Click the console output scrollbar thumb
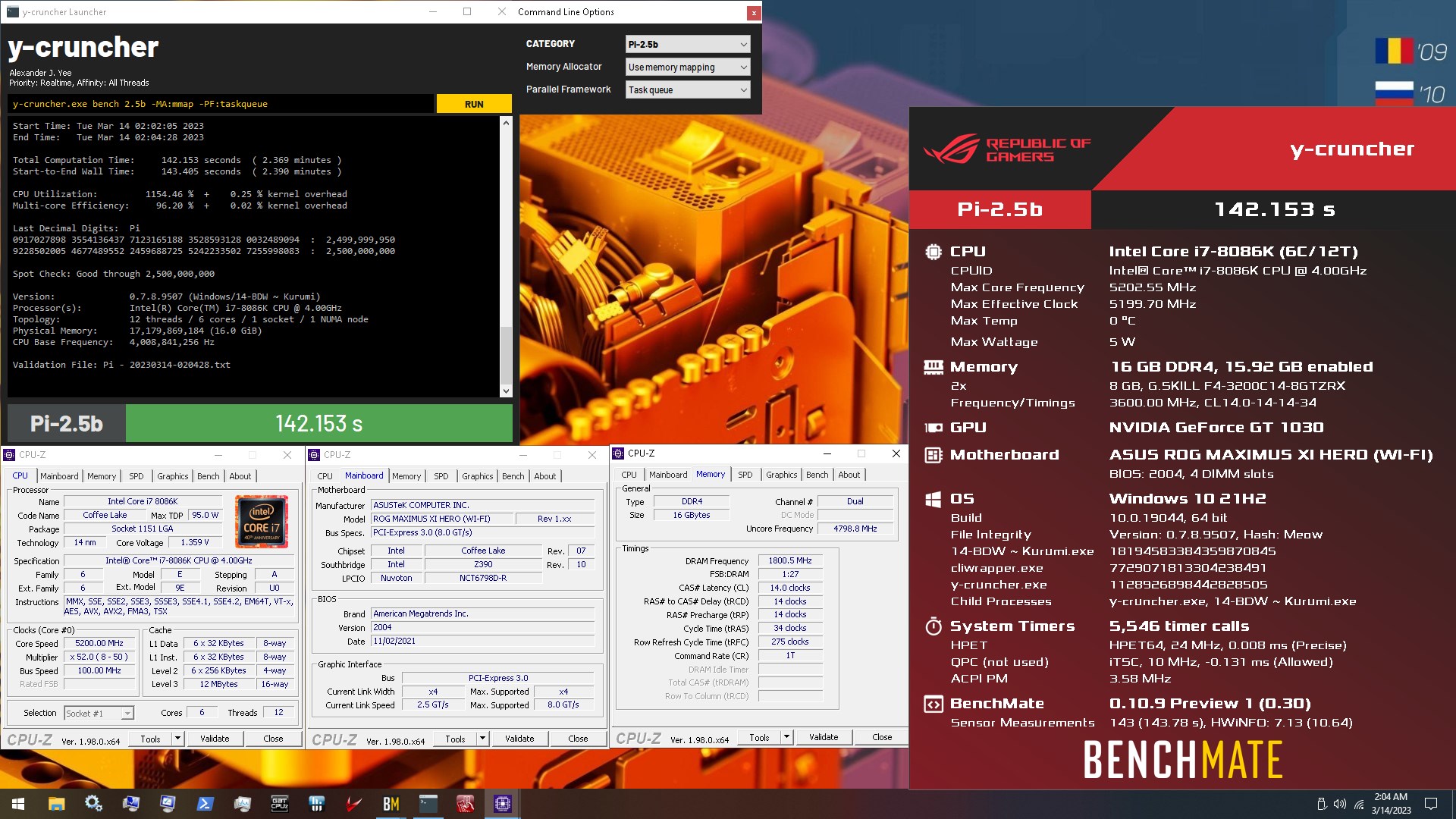This screenshot has height=819, width=1456. click(506, 356)
